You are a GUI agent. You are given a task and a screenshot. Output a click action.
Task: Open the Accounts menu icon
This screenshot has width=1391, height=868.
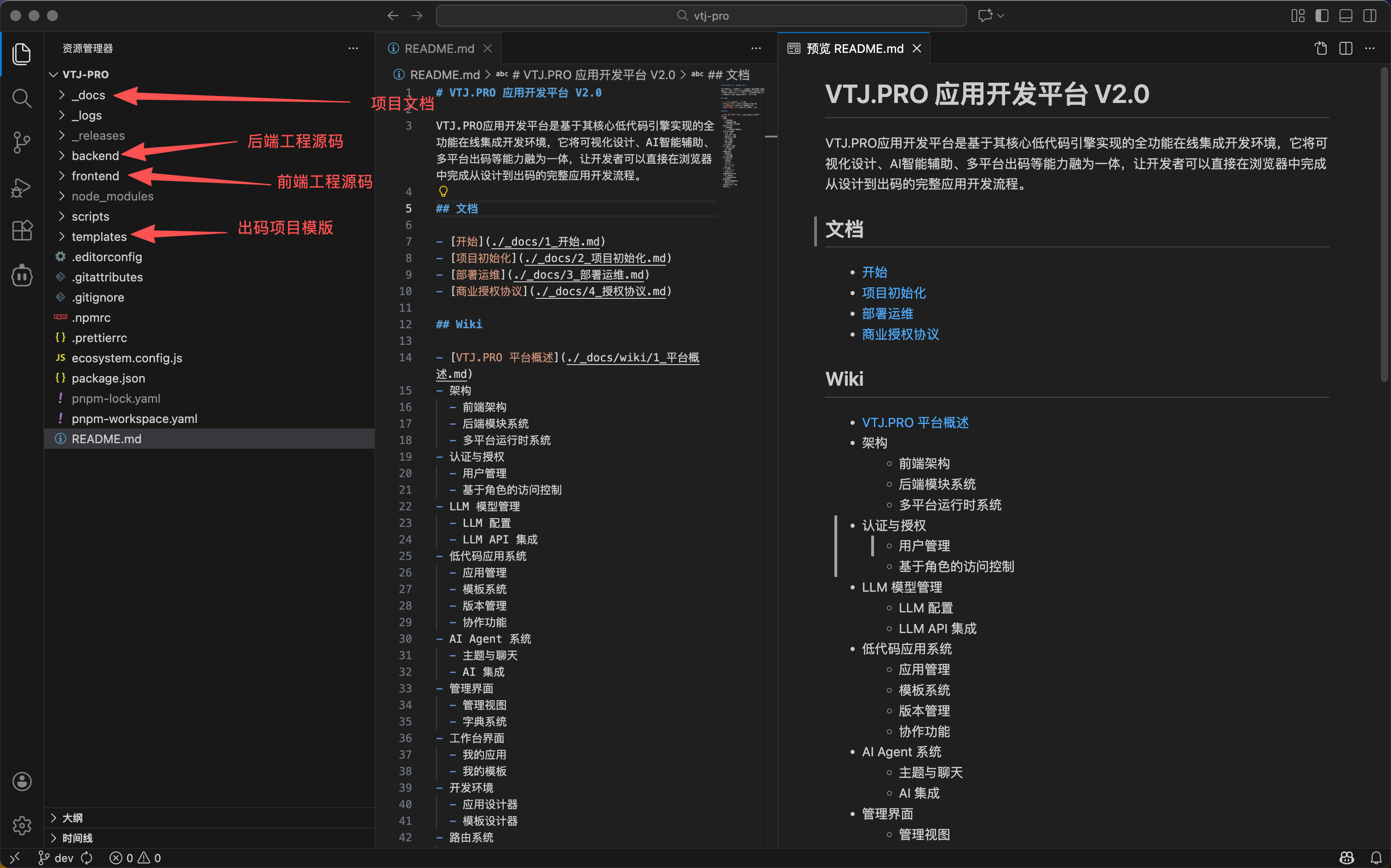point(21,781)
